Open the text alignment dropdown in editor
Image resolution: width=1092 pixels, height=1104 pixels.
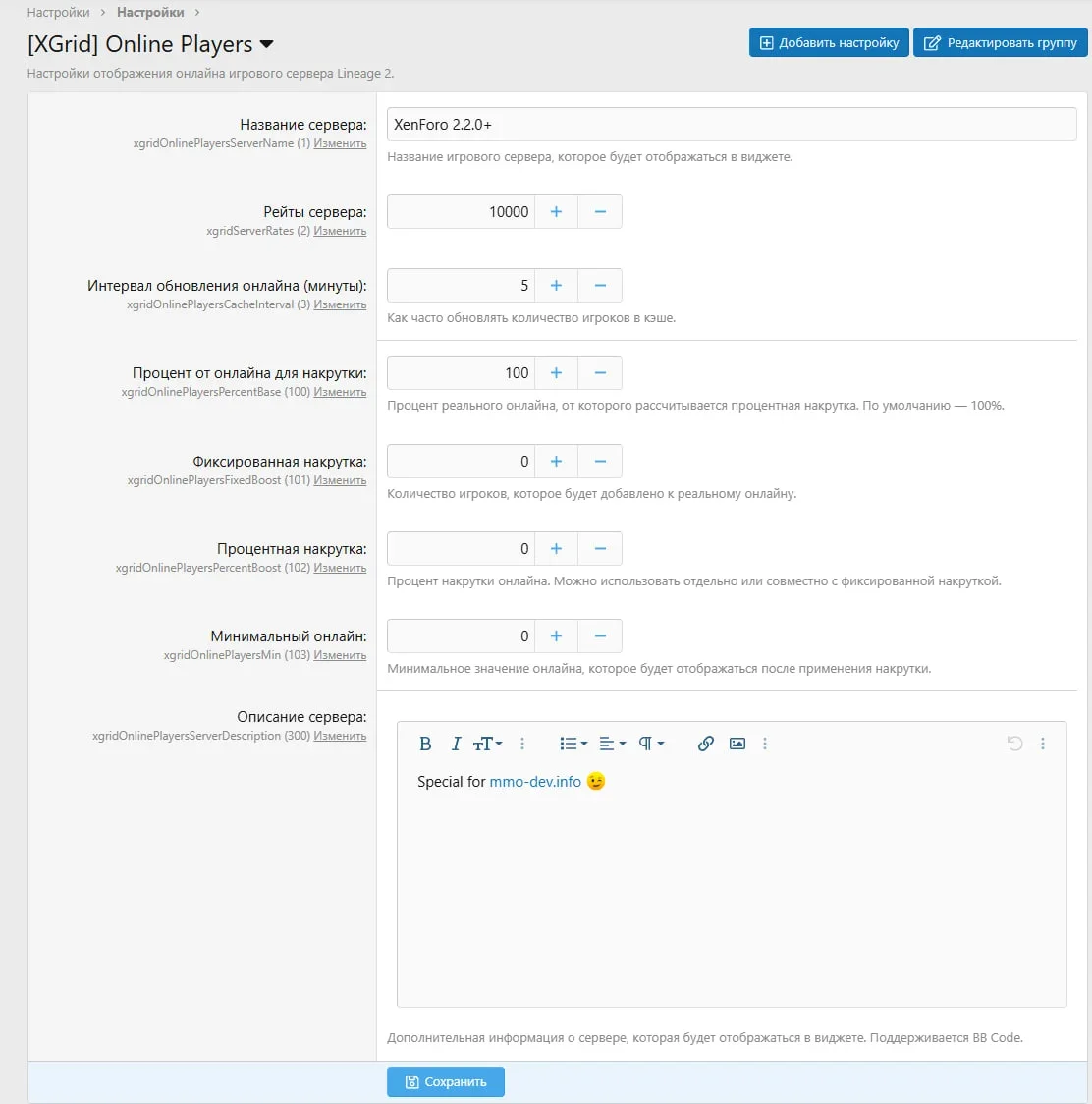(612, 744)
